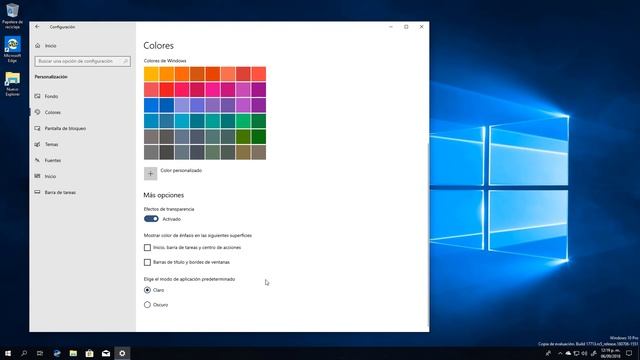Open the network tray icon

(x=576, y=353)
